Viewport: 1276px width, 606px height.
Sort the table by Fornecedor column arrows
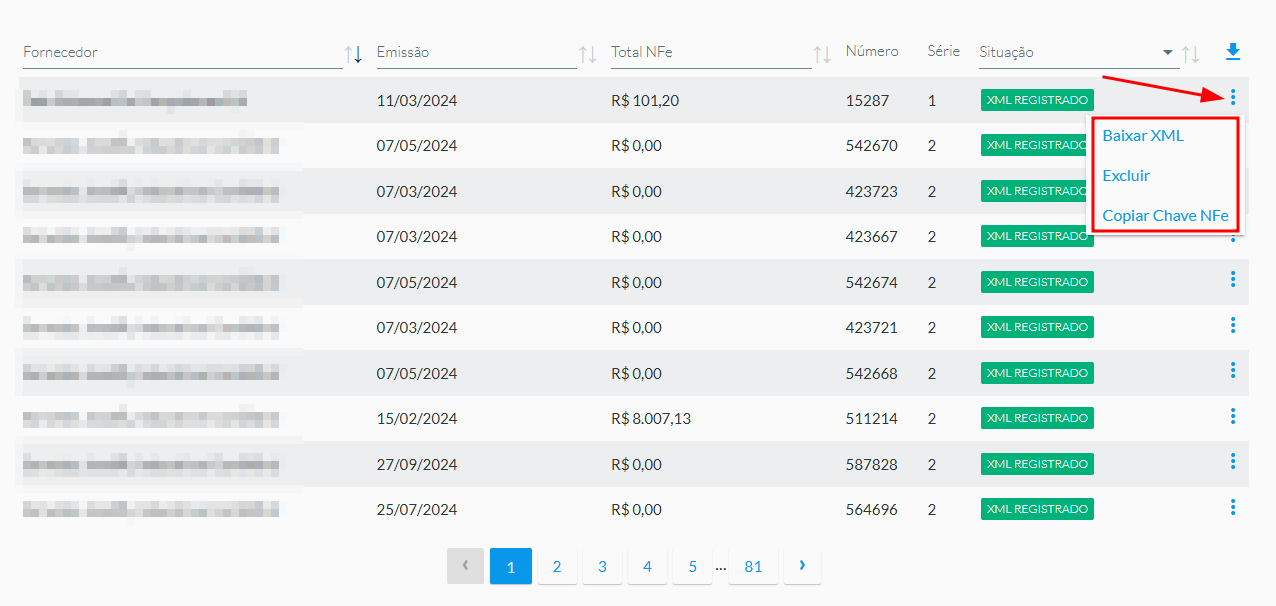click(353, 54)
